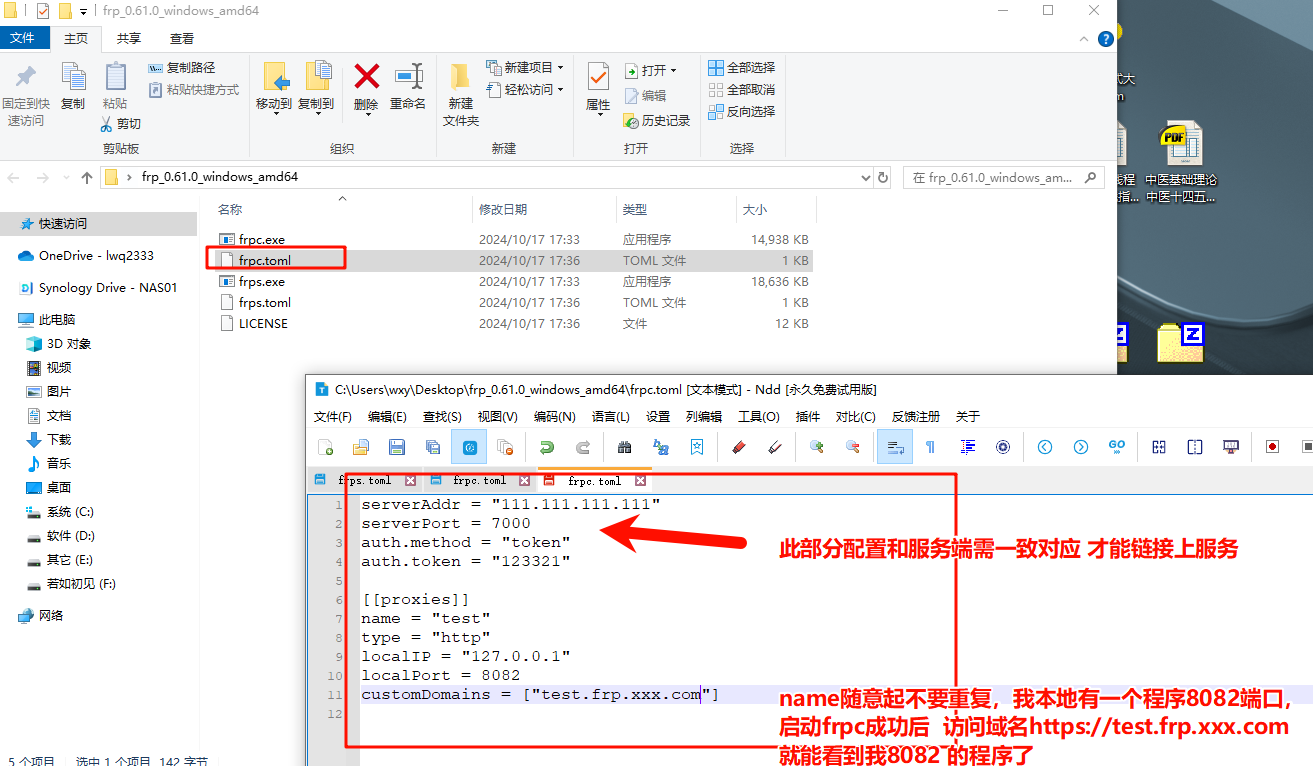Click the save file icon in Ndd toolbar
Image resolution: width=1313 pixels, height=766 pixels.
coord(396,447)
